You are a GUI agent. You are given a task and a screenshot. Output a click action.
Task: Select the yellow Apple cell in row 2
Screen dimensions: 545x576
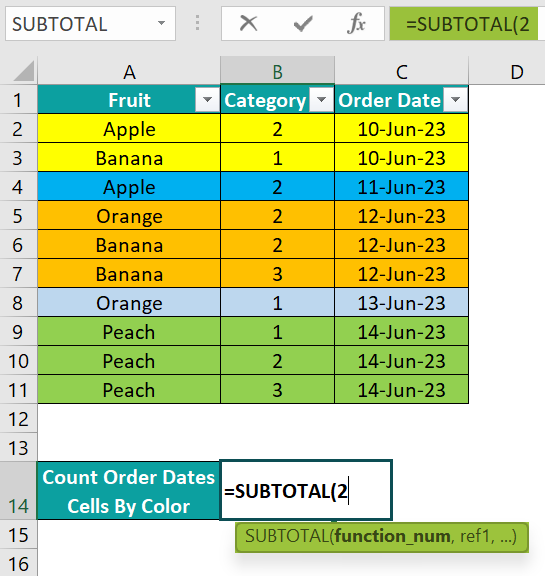click(x=129, y=129)
